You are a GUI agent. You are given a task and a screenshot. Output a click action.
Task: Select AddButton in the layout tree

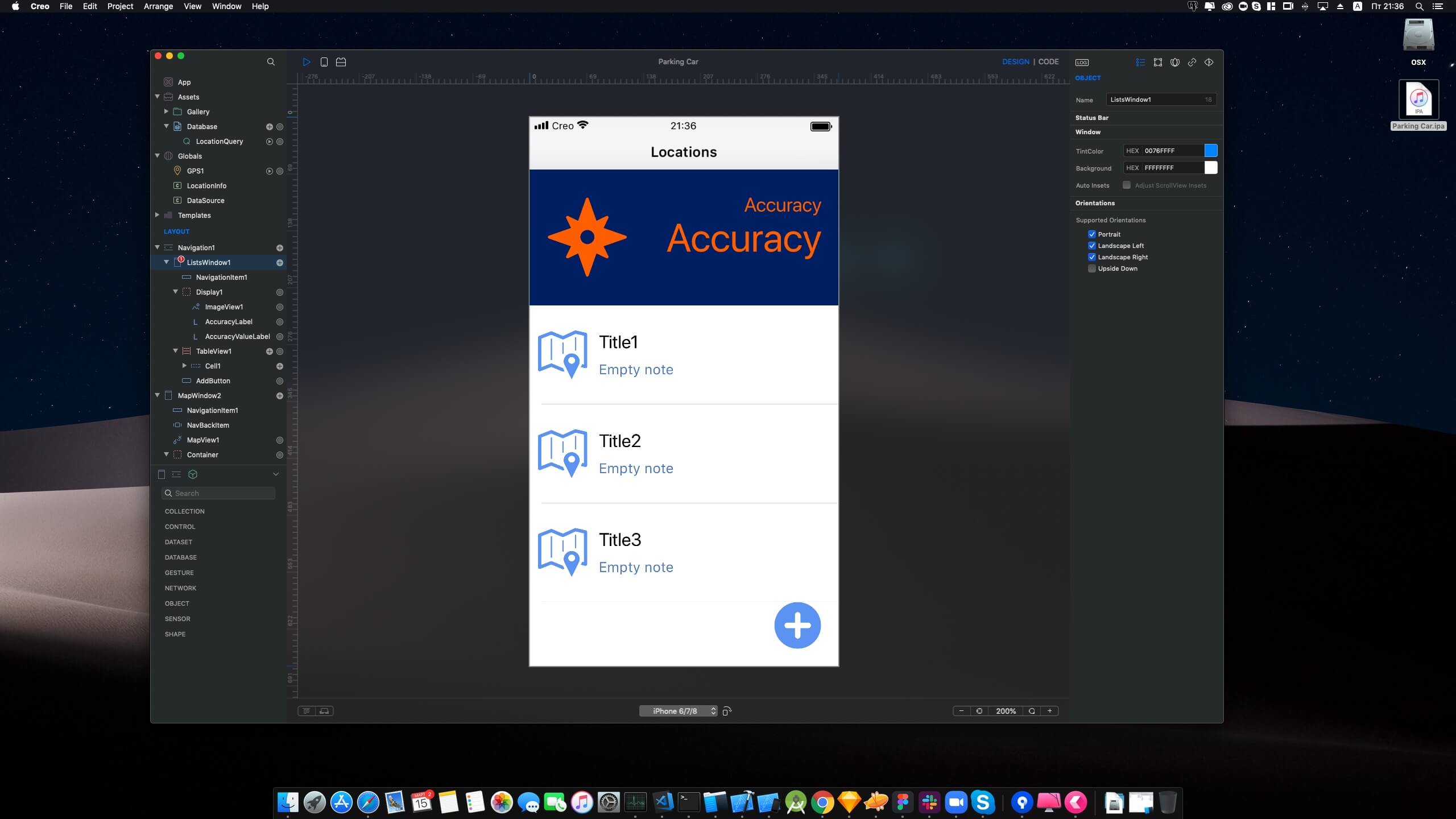pyautogui.click(x=213, y=381)
